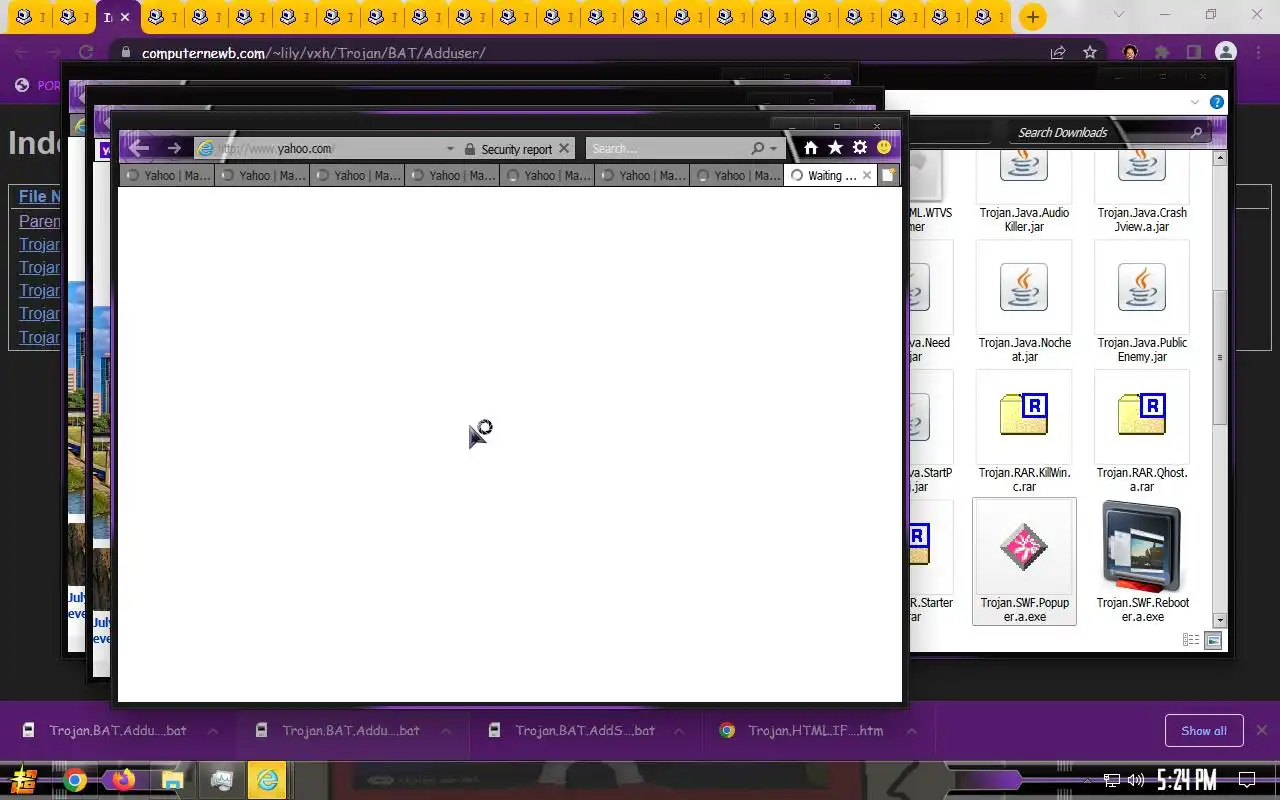Open the Chrome extensions puzzle icon
This screenshot has height=800, width=1280.
(1162, 52)
